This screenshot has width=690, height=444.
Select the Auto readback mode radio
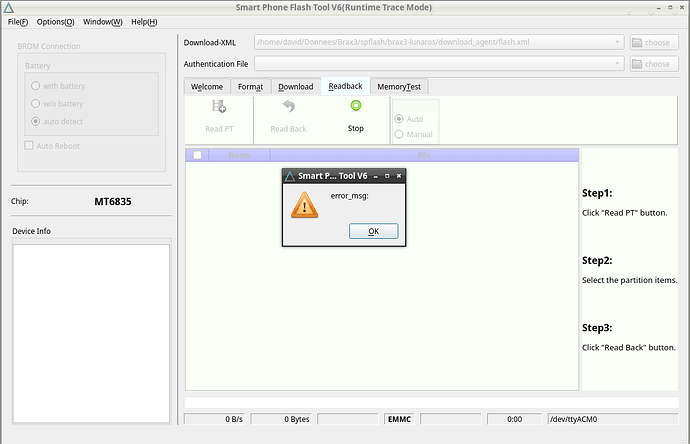tap(399, 119)
